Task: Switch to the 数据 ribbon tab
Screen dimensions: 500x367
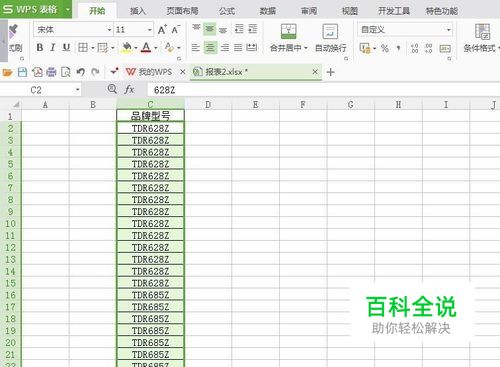Action: (268, 11)
